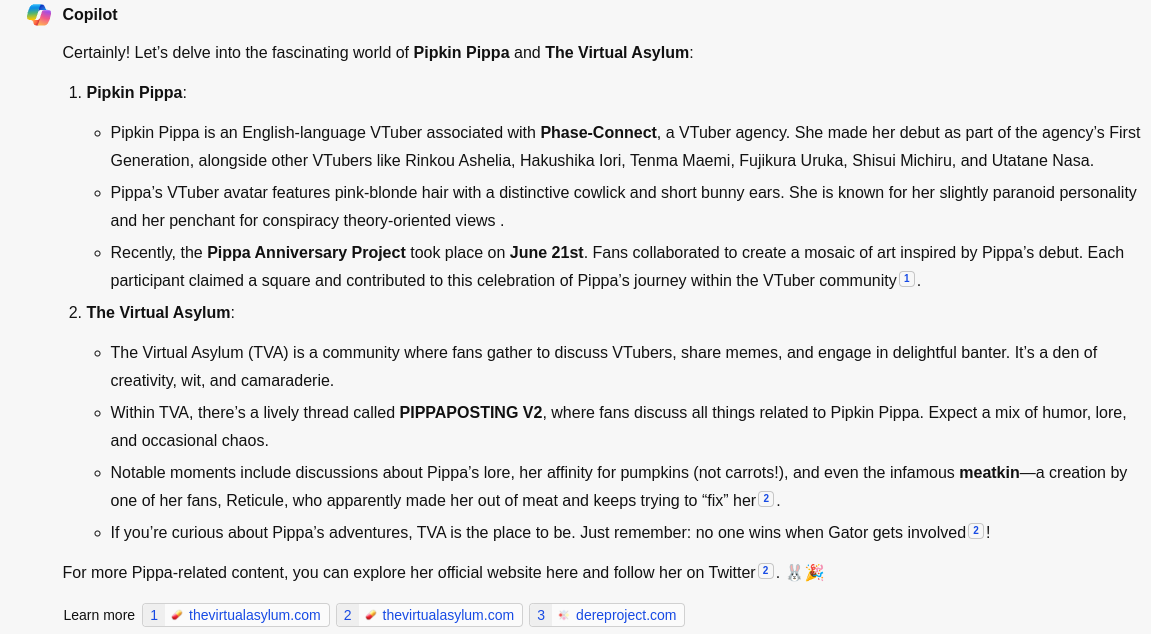Click the Copilot logo icon

click(x=39, y=15)
